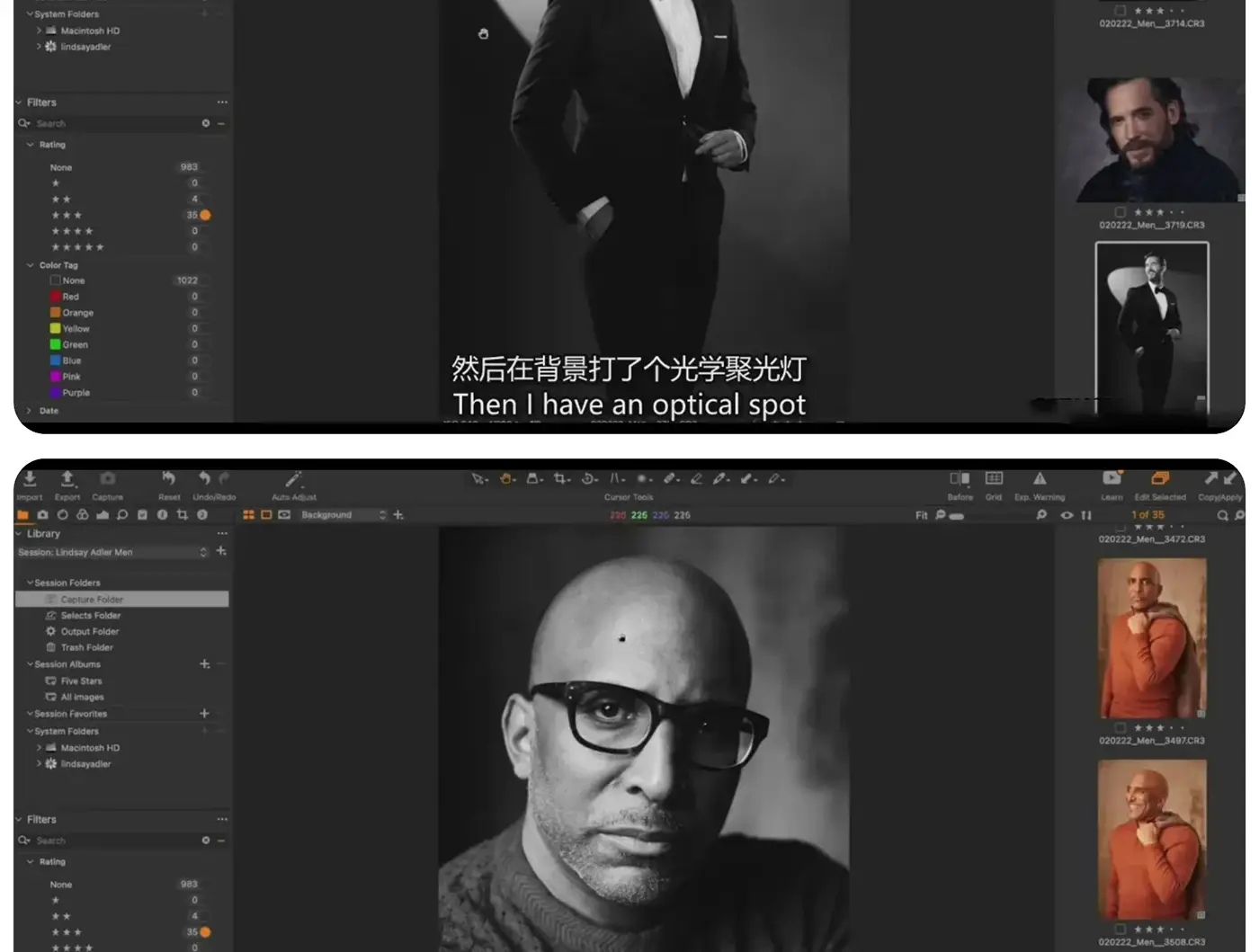Expand the Date filter group

30,411
